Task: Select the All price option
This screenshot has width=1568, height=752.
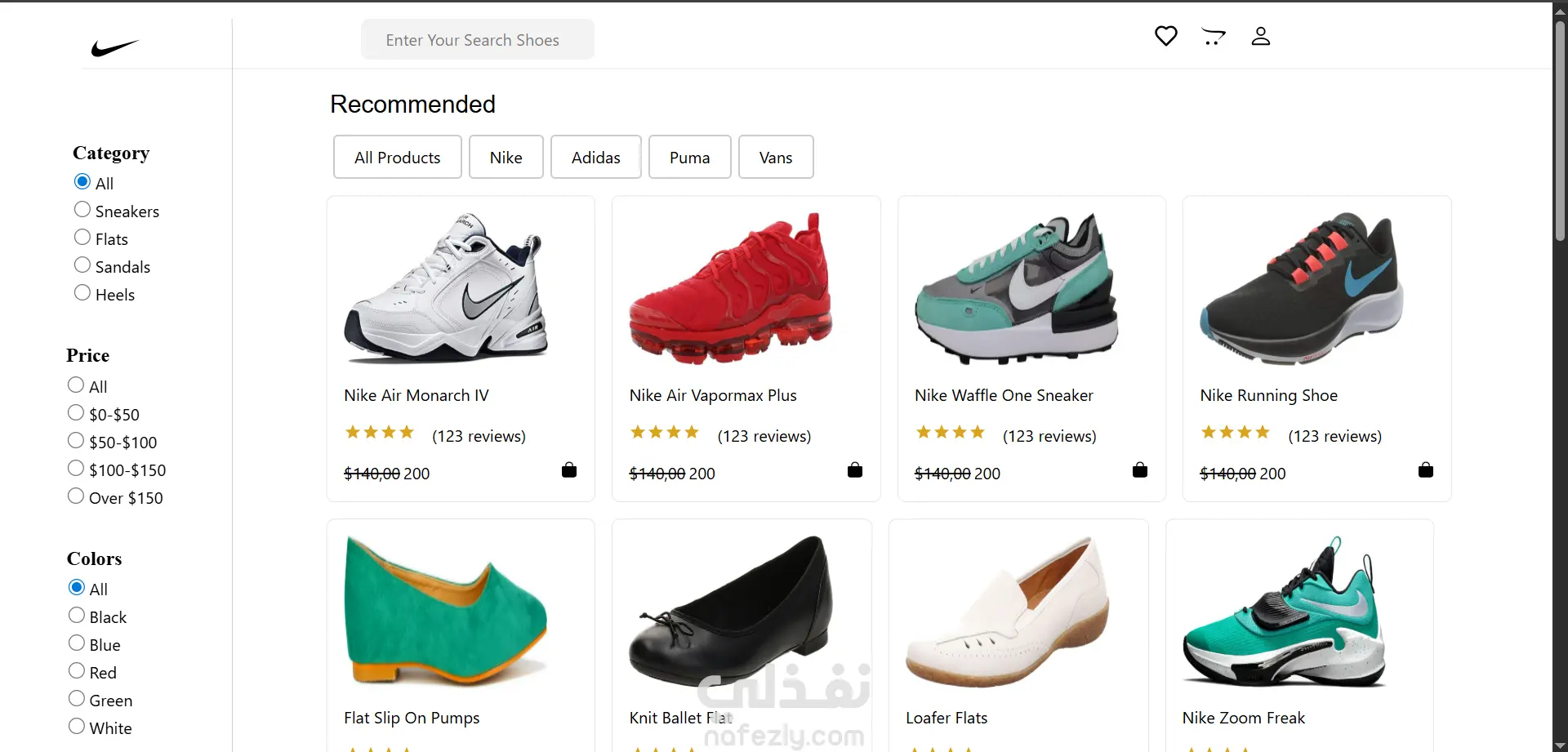Action: coord(76,385)
